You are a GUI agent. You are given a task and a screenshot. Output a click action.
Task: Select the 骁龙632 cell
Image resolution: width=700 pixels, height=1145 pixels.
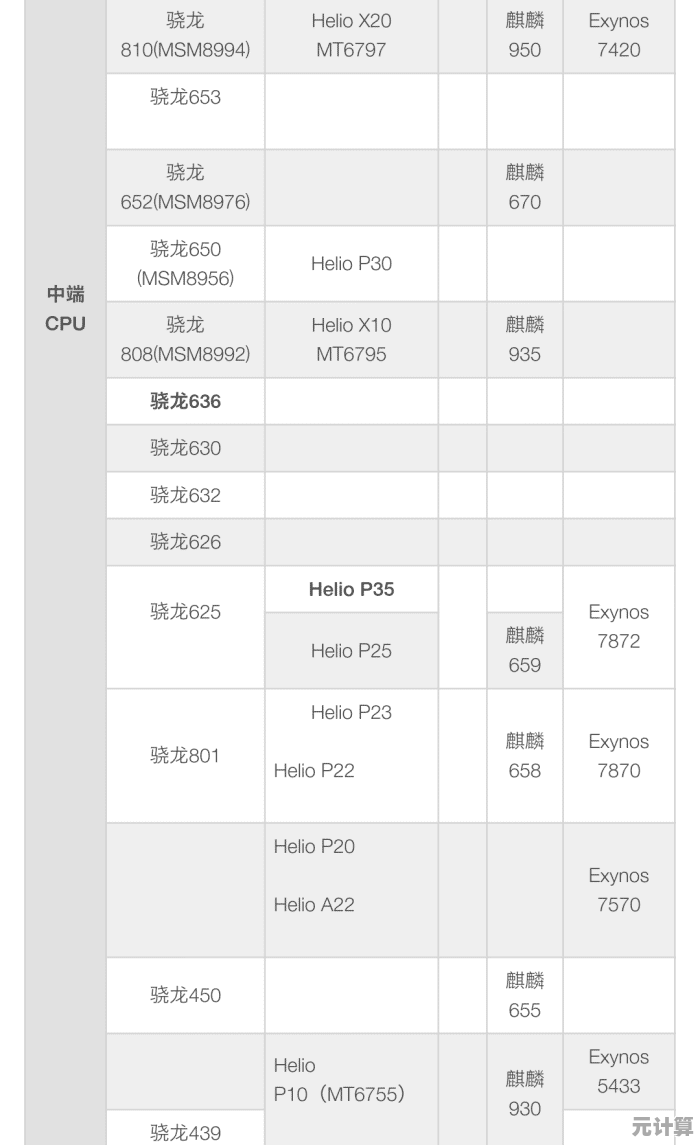click(x=185, y=495)
